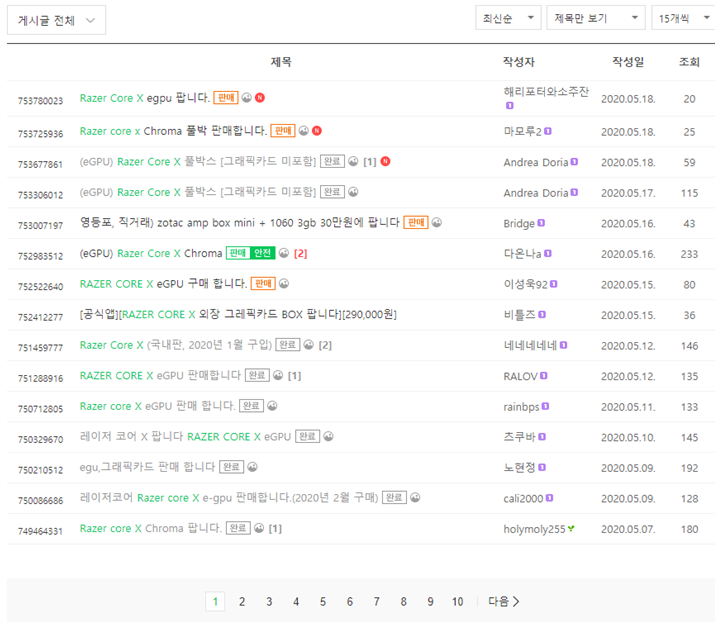715x622 pixels.
Task: Open post 753677861 Razer Core X 풀박스
Action: pyautogui.click(x=198, y=161)
